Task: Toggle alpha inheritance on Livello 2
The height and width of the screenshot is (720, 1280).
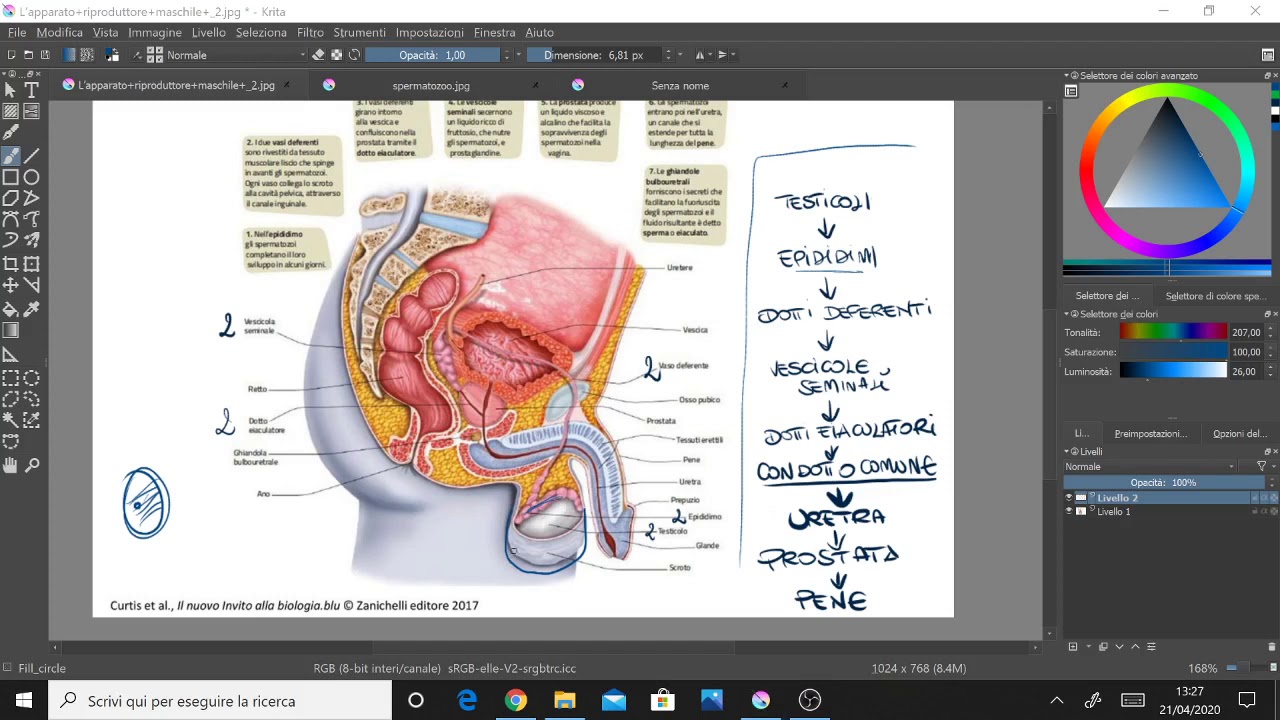Action: pyautogui.click(x=1264, y=498)
